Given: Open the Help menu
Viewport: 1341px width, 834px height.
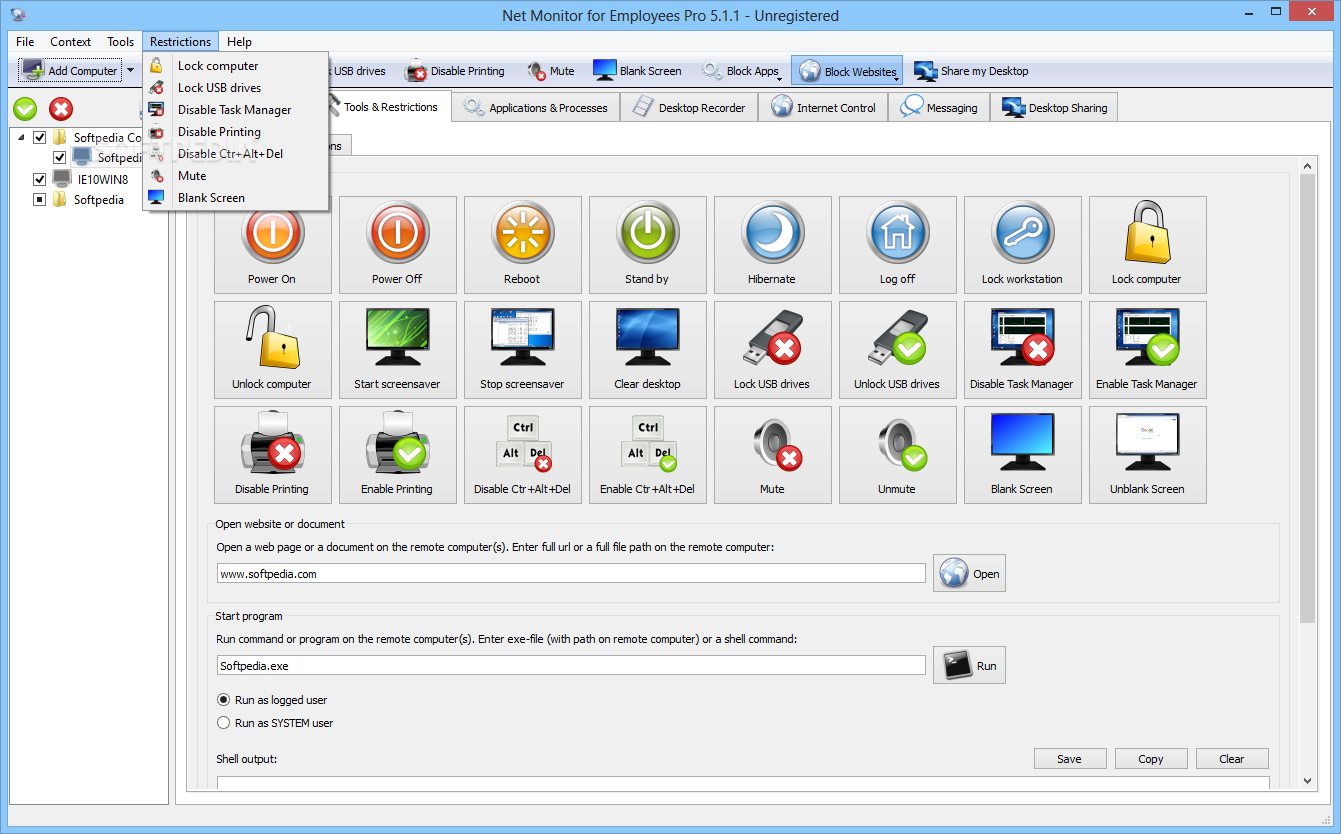Looking at the screenshot, I should coord(239,42).
